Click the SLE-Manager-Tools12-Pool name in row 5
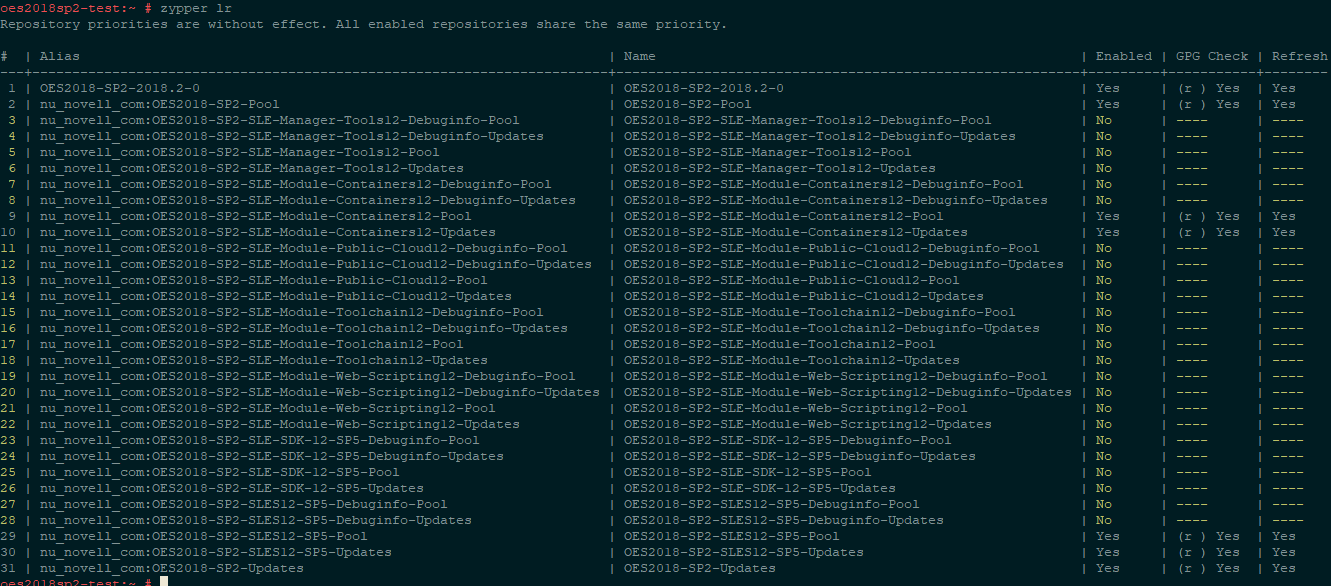Image resolution: width=1331 pixels, height=586 pixels. [x=767, y=152]
